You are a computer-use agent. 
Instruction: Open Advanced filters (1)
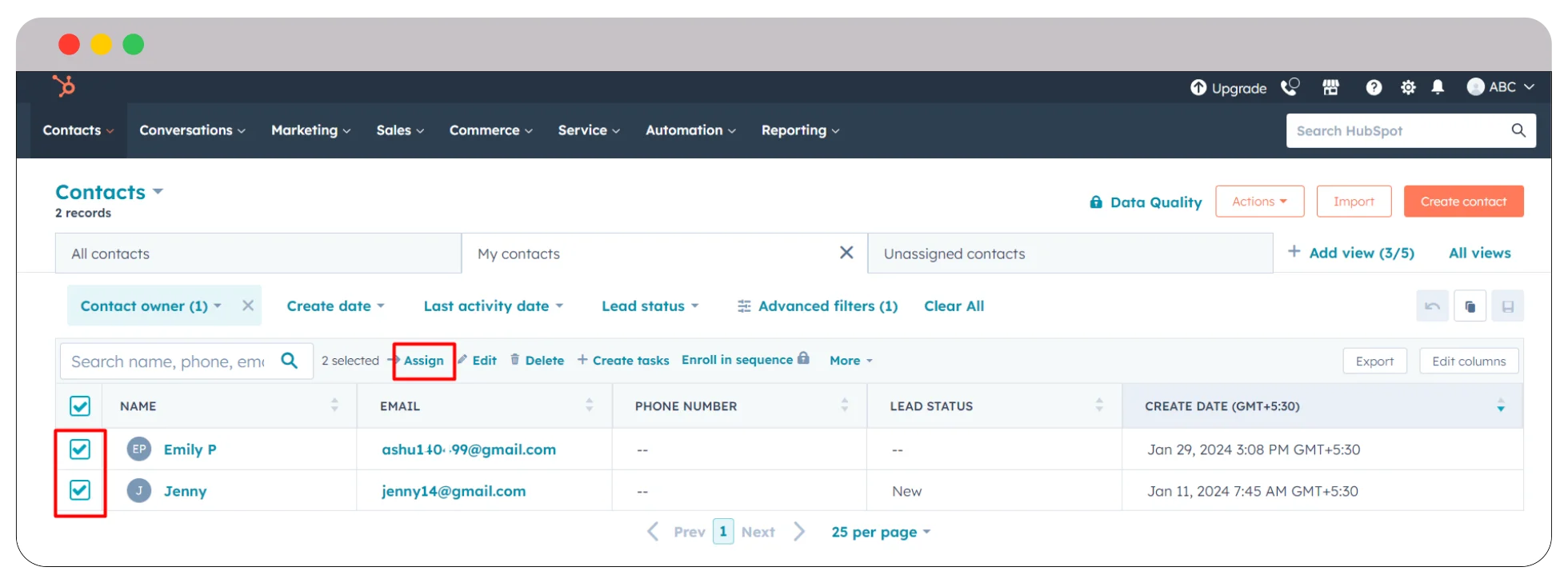pos(818,305)
